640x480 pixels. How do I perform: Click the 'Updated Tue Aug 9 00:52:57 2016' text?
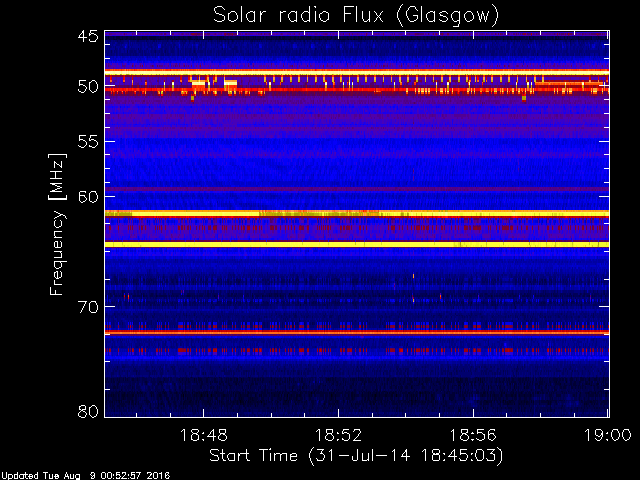[86, 476]
